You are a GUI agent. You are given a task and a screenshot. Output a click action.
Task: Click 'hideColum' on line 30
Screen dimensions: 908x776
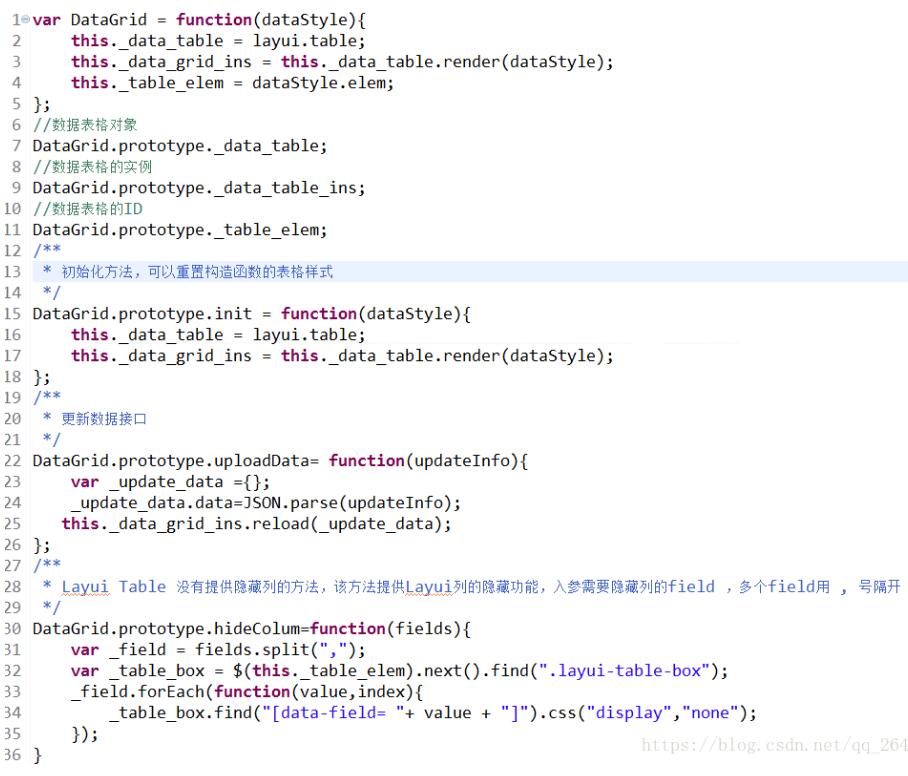tap(257, 629)
